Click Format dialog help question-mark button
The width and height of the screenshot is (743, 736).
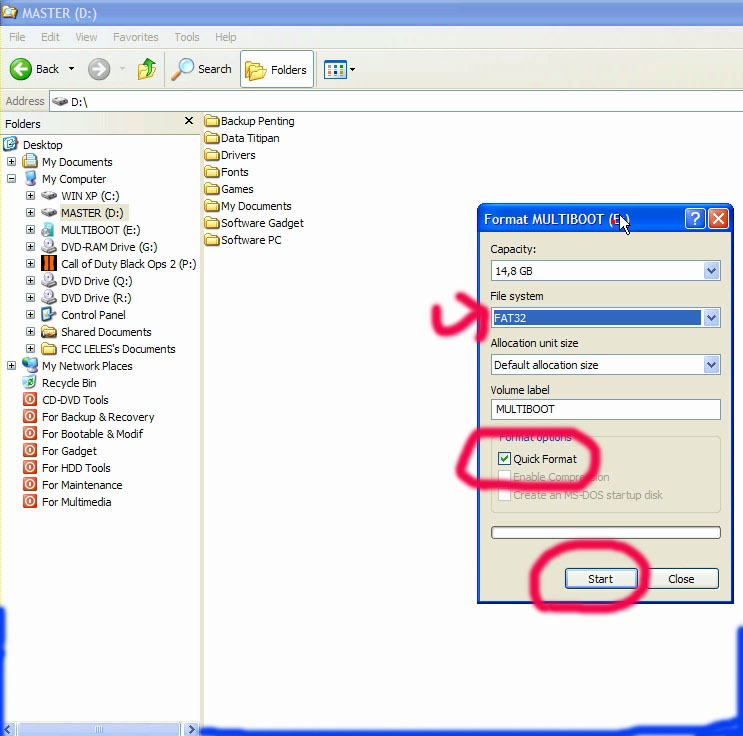pyautogui.click(x=695, y=219)
